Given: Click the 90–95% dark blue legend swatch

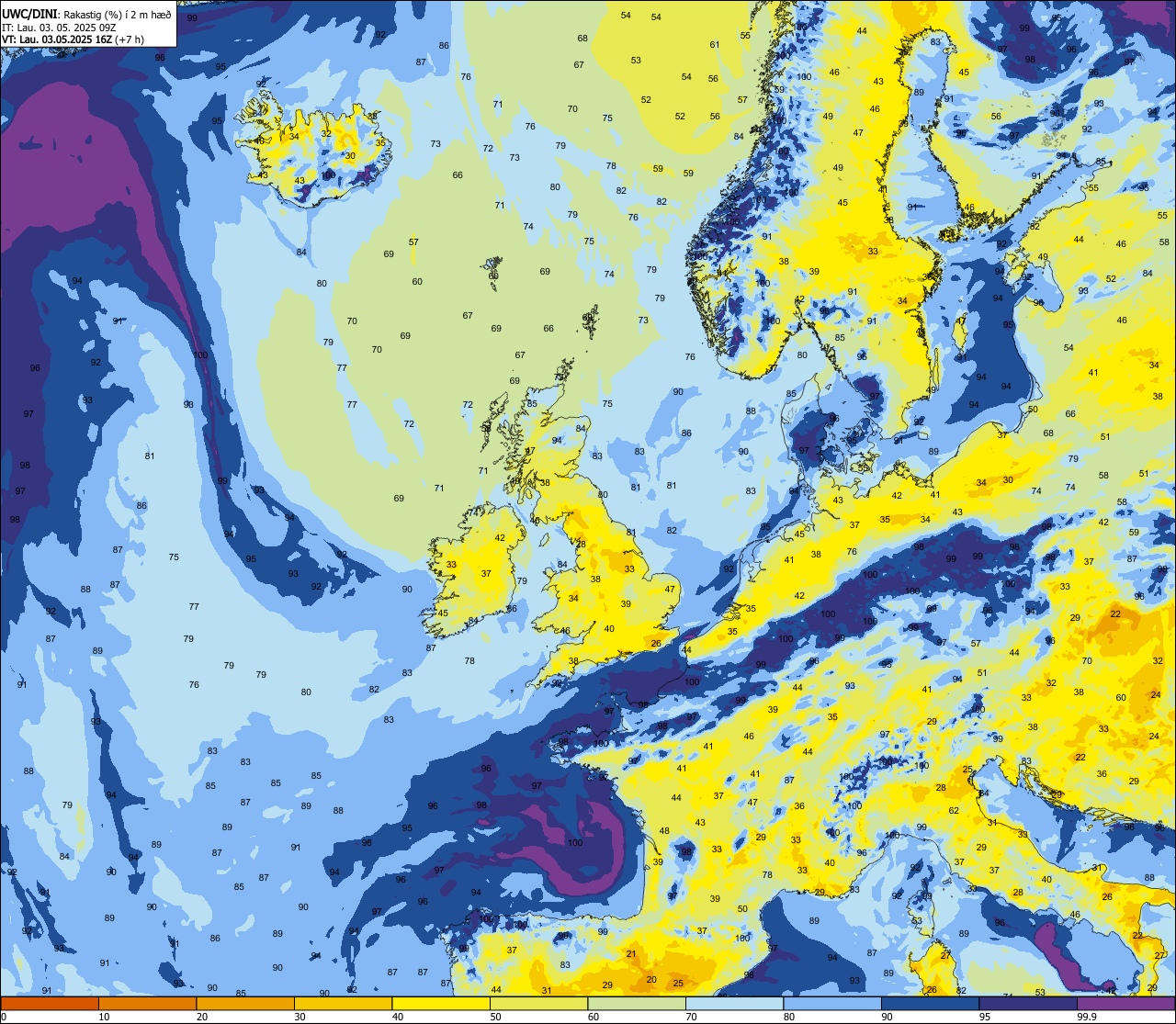Looking at the screenshot, I should pyautogui.click(x=930, y=1003).
